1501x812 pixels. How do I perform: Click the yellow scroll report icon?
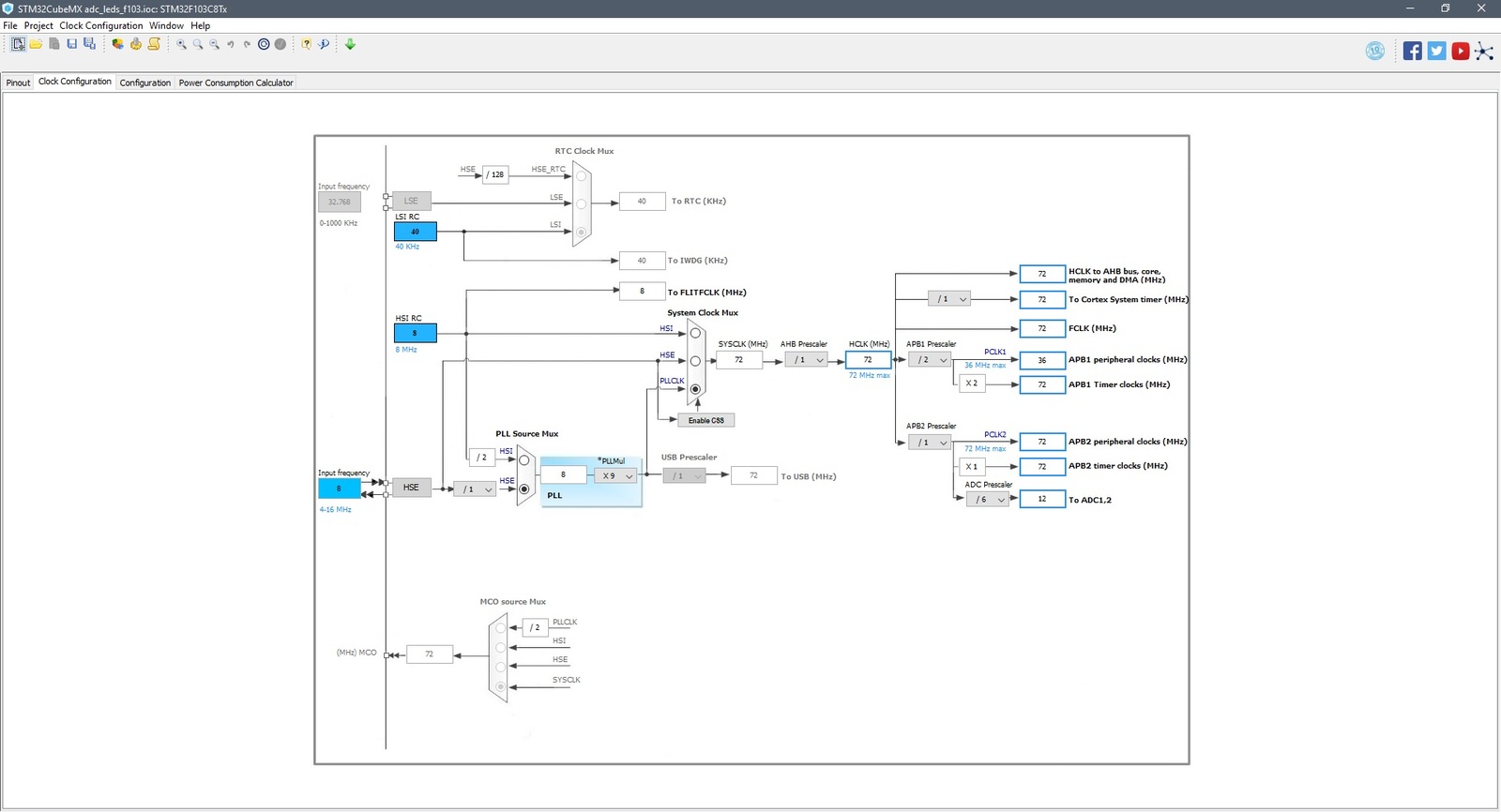(154, 44)
